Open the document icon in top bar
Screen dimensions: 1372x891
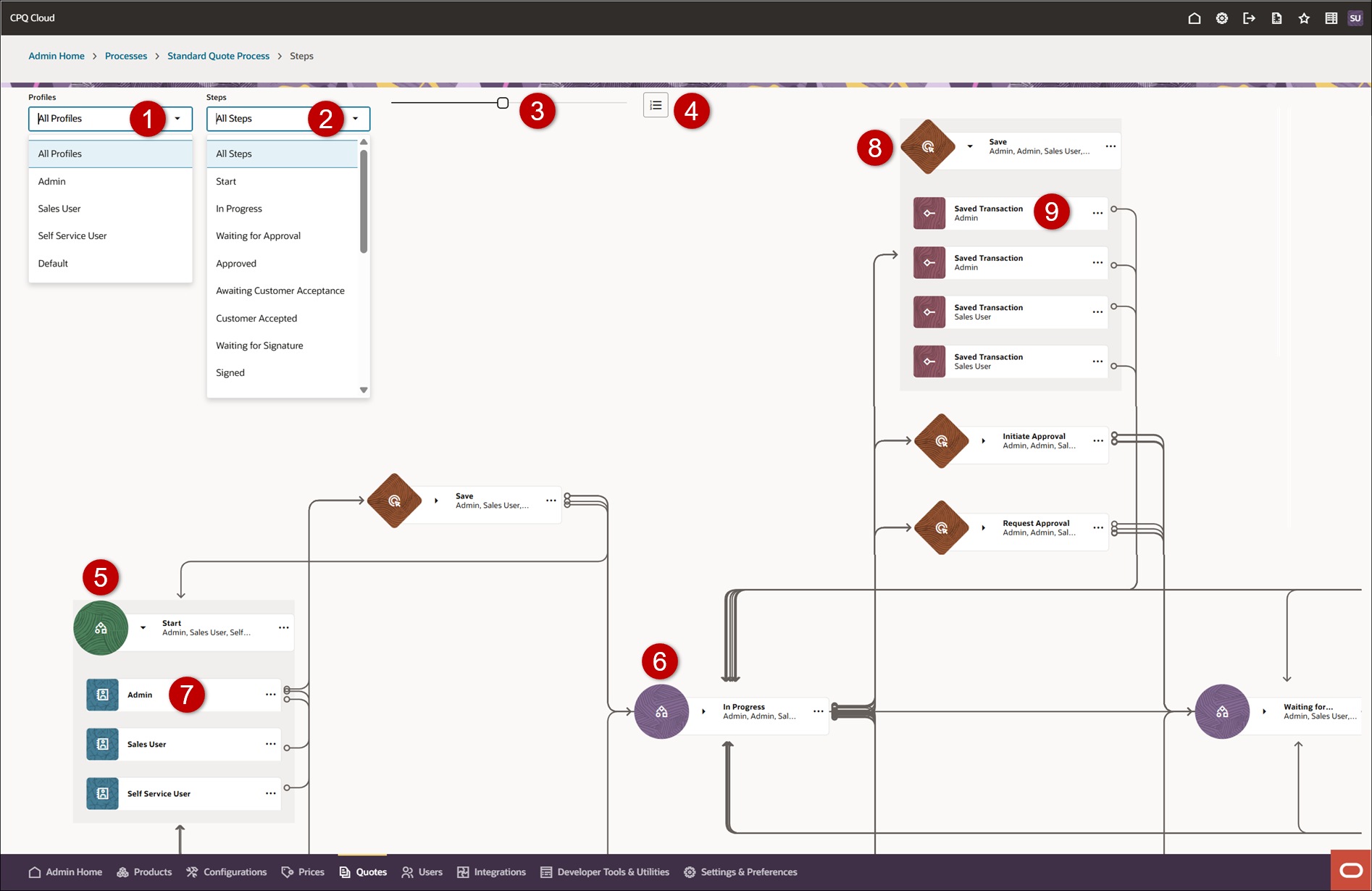(1276, 17)
